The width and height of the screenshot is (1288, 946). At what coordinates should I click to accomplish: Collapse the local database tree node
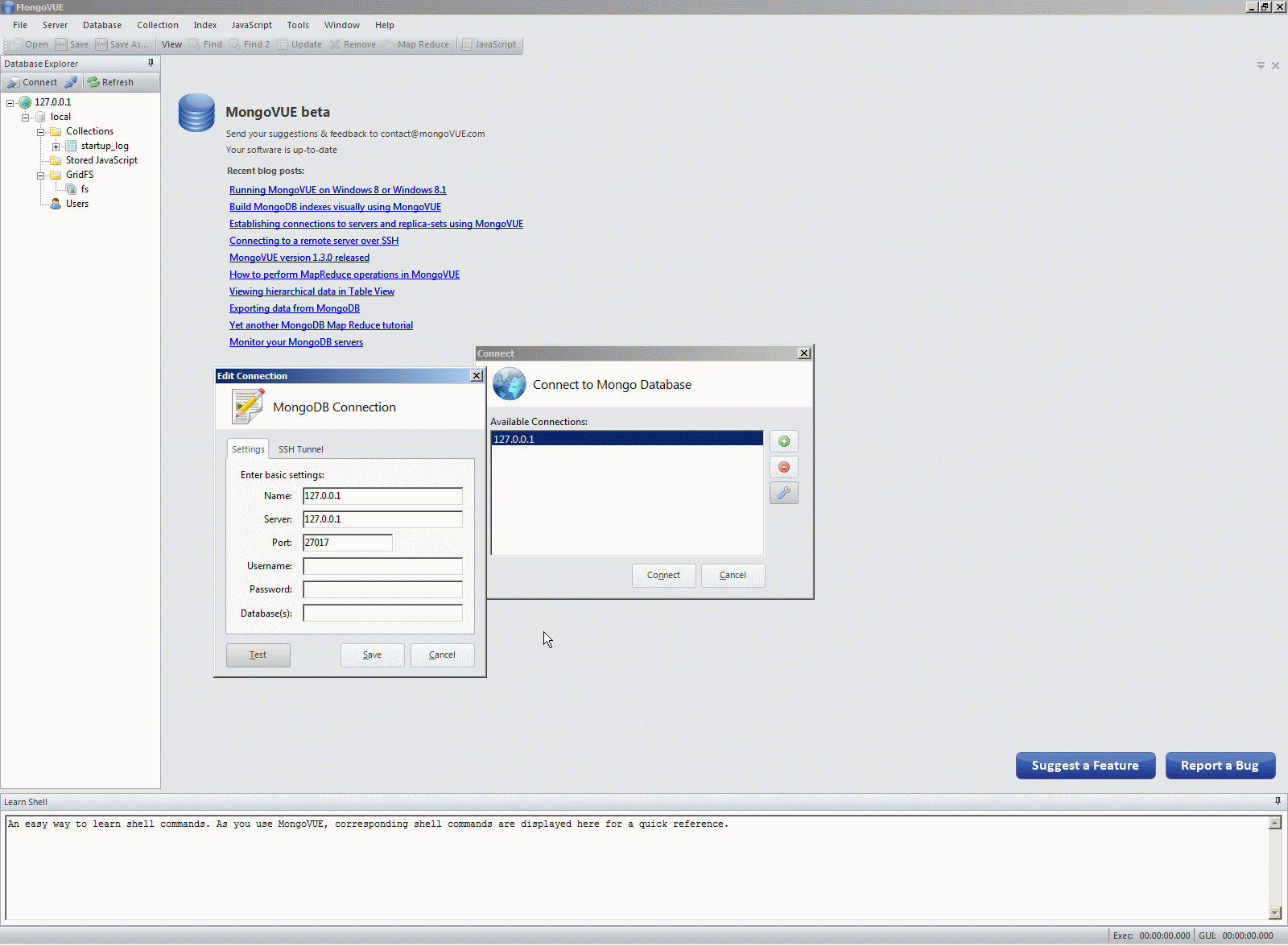click(x=26, y=118)
